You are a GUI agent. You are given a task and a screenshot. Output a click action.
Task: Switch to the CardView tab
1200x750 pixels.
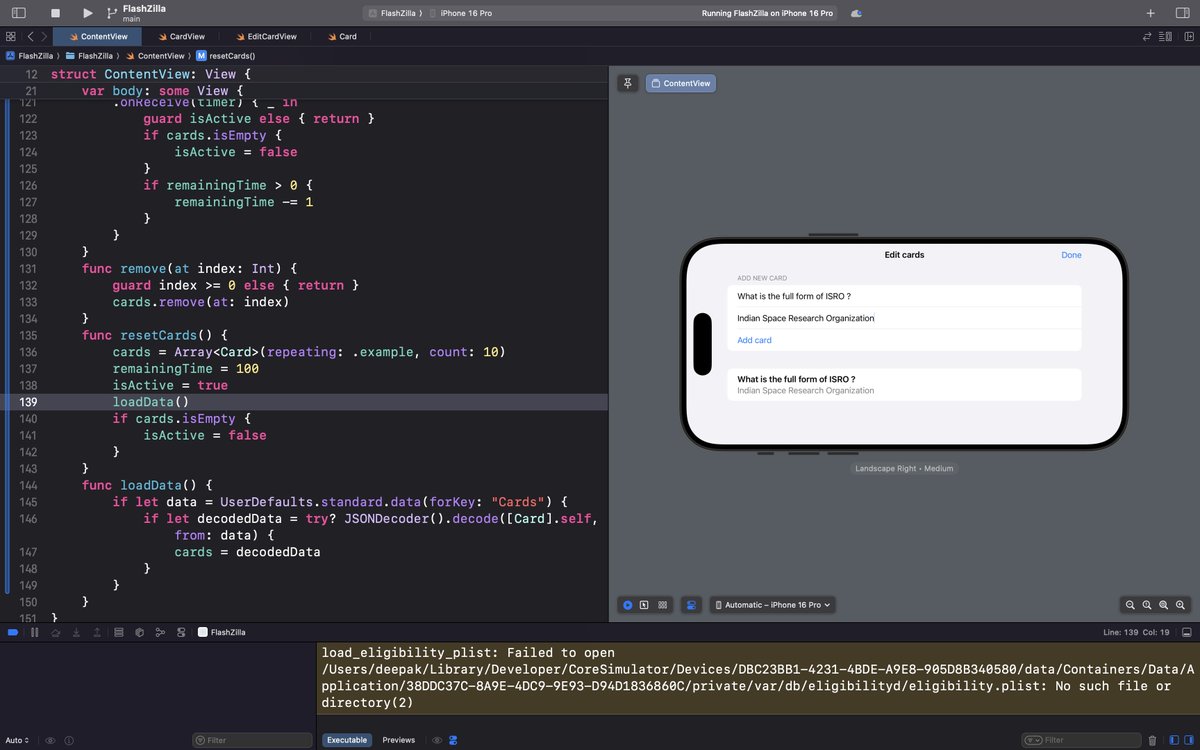click(x=181, y=36)
